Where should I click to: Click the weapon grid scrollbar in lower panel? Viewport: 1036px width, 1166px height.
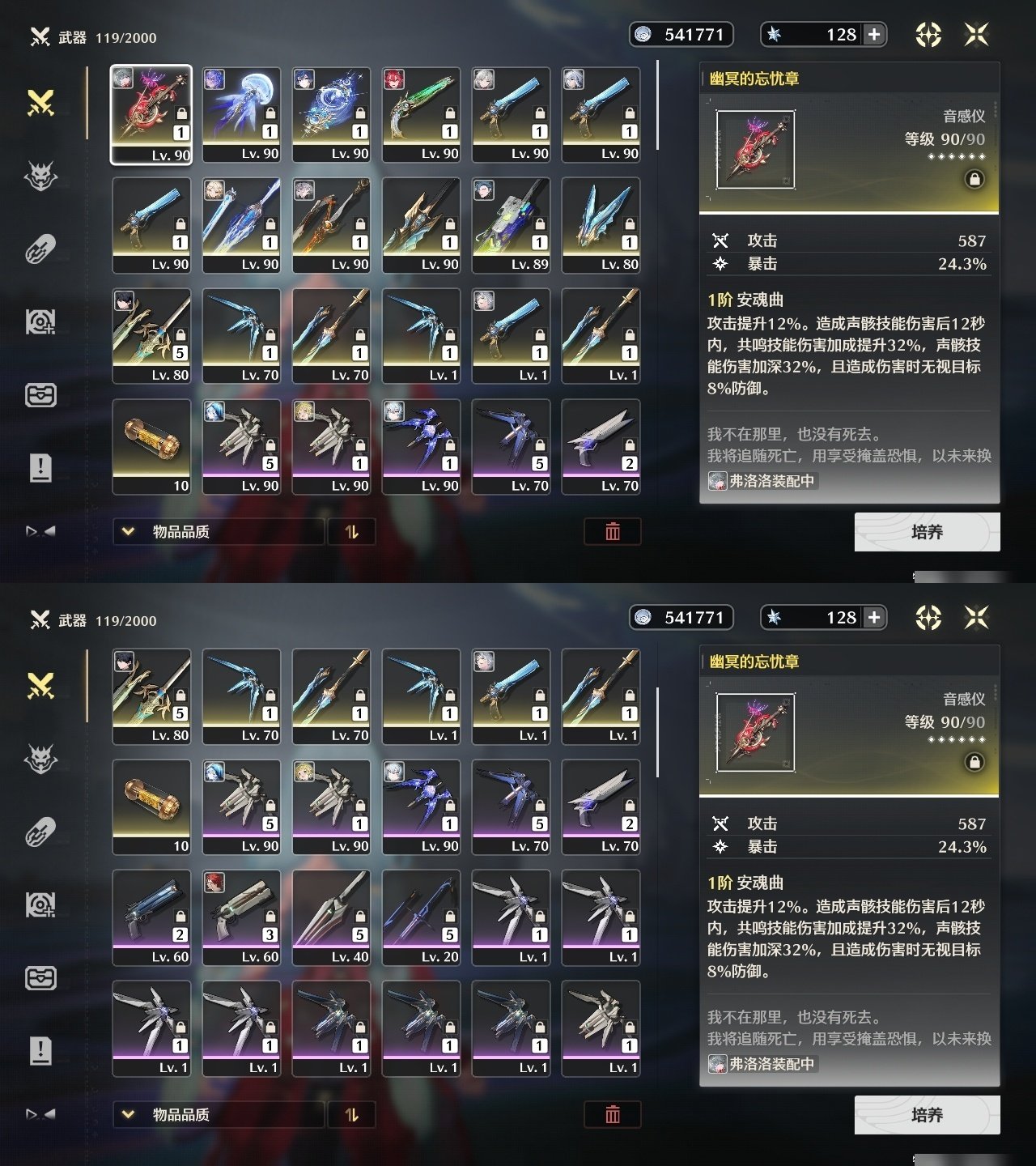coord(658,733)
